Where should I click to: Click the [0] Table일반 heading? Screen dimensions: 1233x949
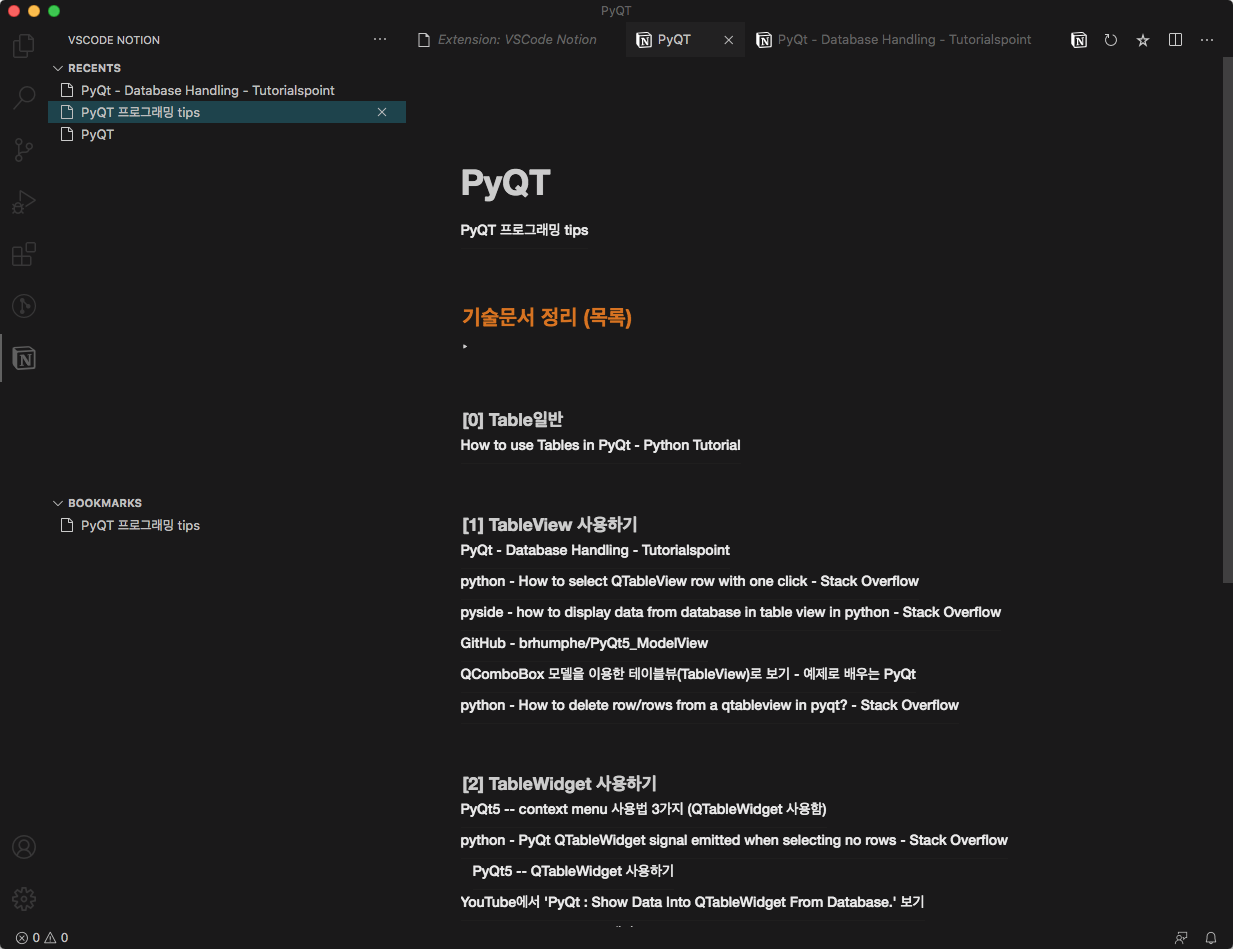pyautogui.click(x=515, y=420)
